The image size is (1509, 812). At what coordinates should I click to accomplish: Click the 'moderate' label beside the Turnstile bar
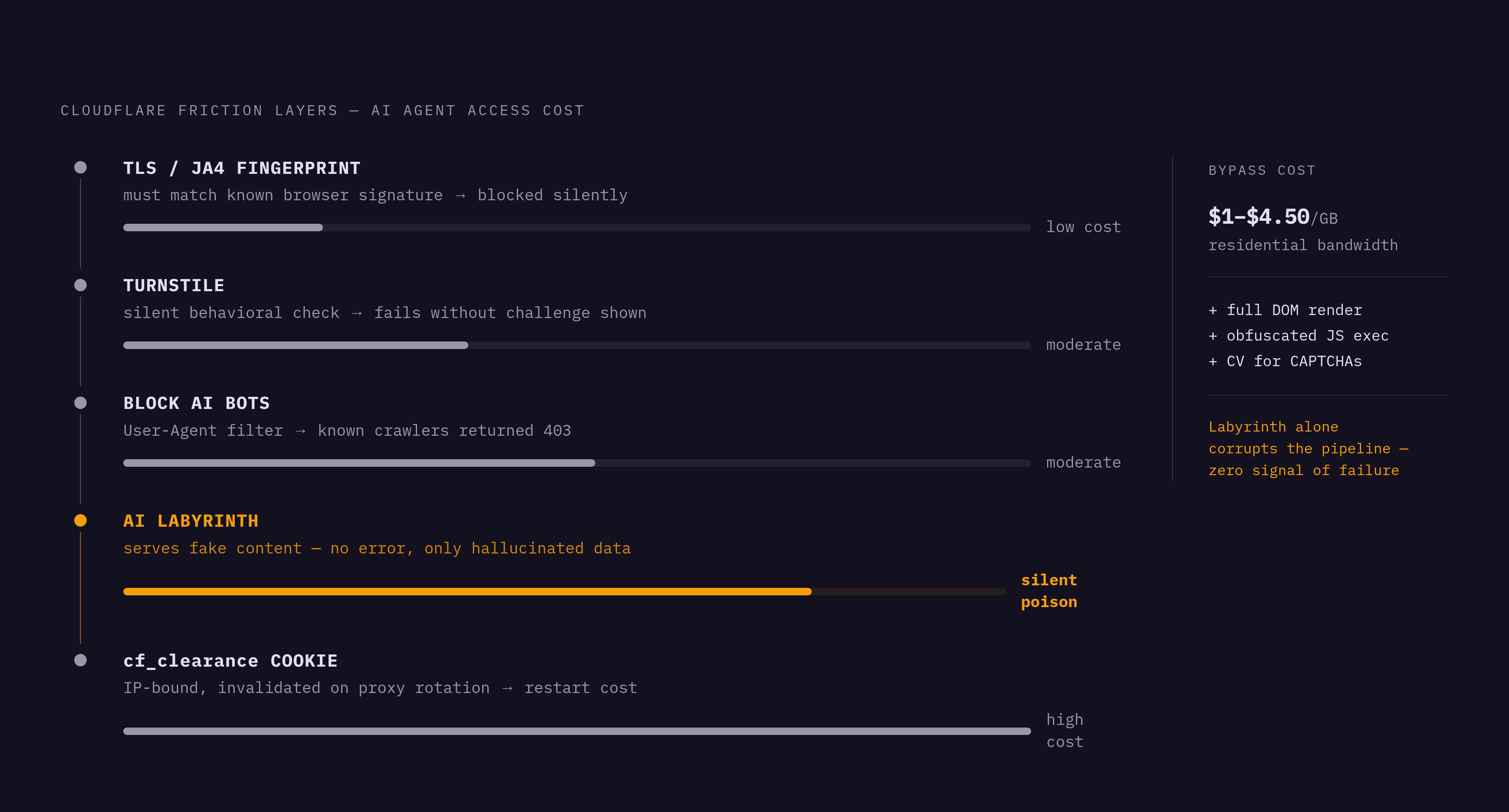(1084, 345)
